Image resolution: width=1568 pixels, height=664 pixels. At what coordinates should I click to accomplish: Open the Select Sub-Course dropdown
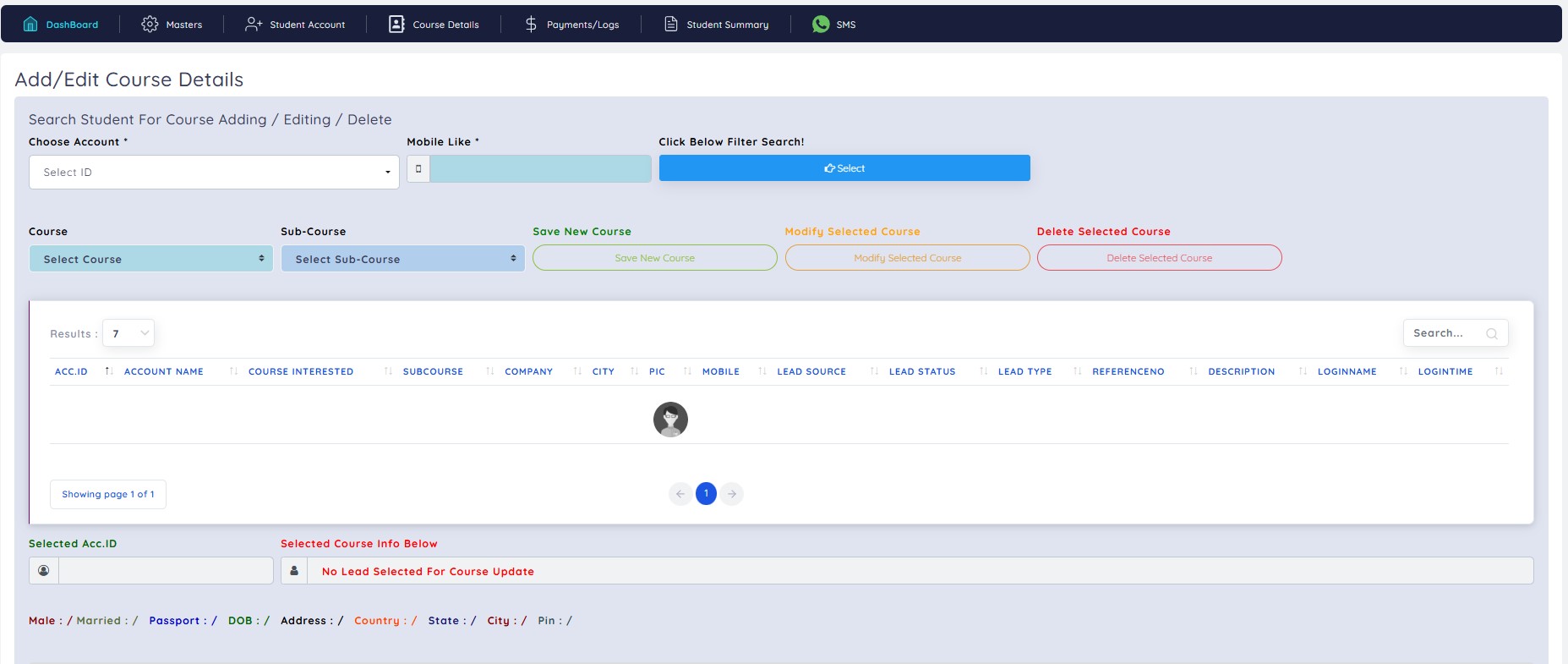(x=403, y=259)
